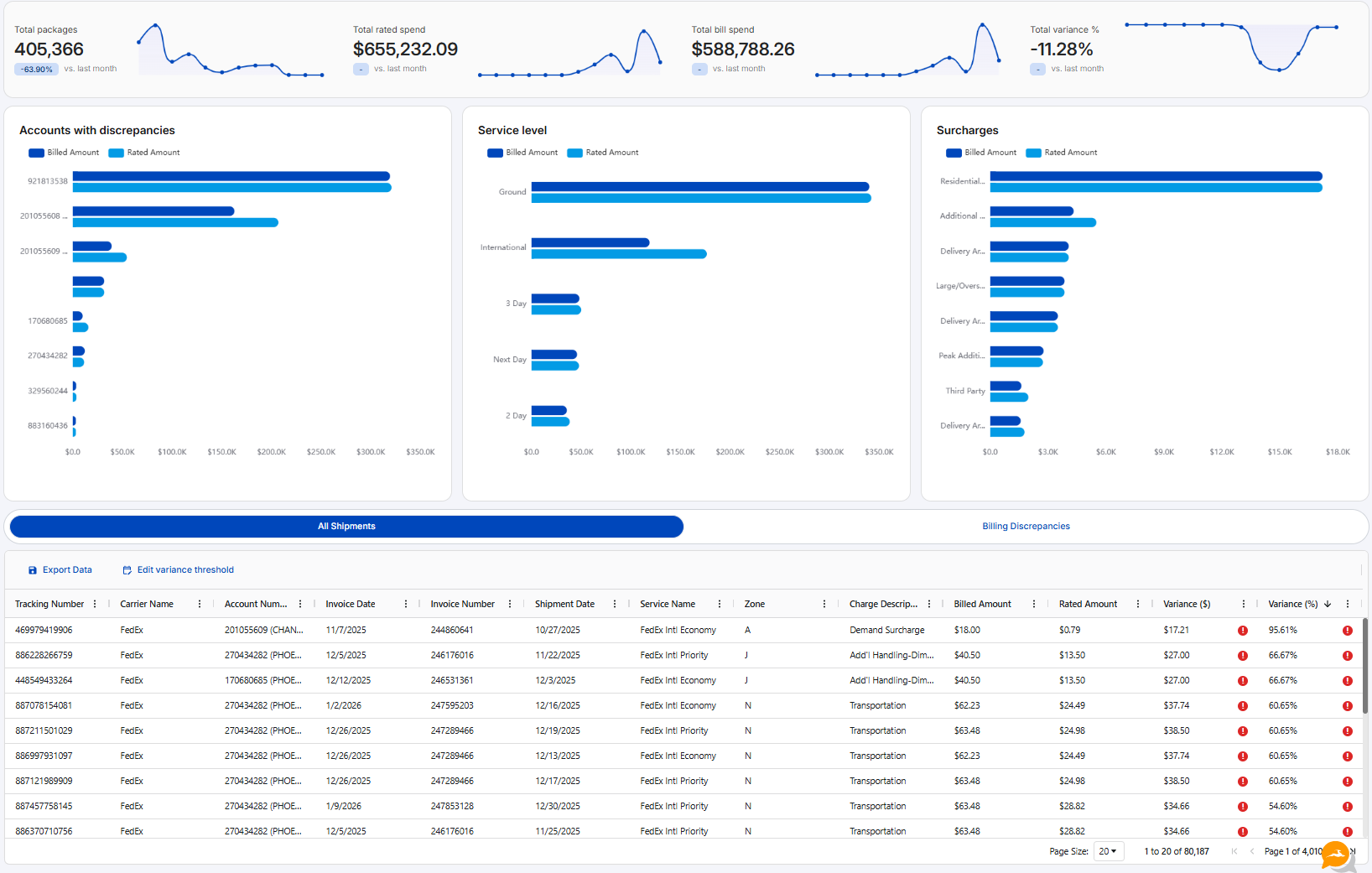Open Account Number column menu icon
The width and height of the screenshot is (1372, 873).
(x=300, y=604)
